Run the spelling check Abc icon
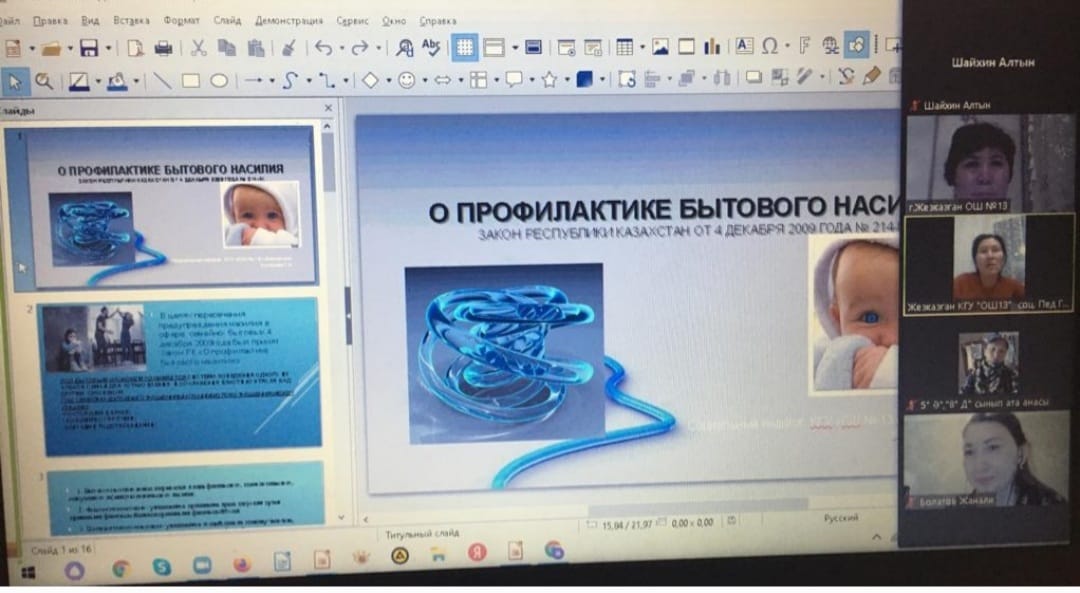This screenshot has width=1080, height=593. (x=431, y=47)
